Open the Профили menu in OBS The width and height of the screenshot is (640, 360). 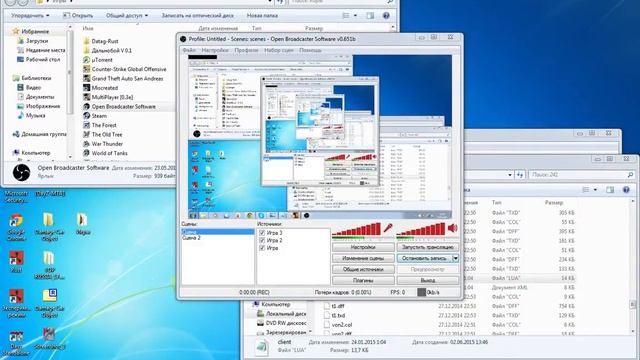point(246,50)
